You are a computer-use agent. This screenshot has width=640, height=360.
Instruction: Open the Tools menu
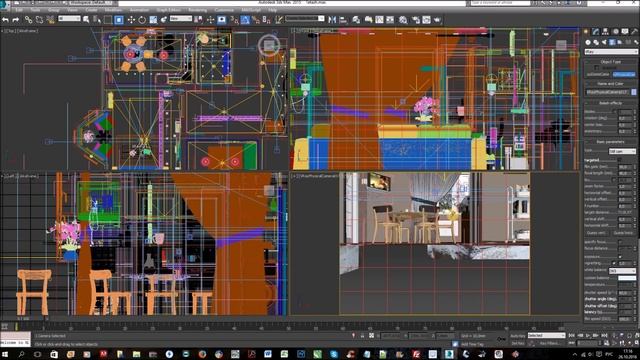coord(36,10)
